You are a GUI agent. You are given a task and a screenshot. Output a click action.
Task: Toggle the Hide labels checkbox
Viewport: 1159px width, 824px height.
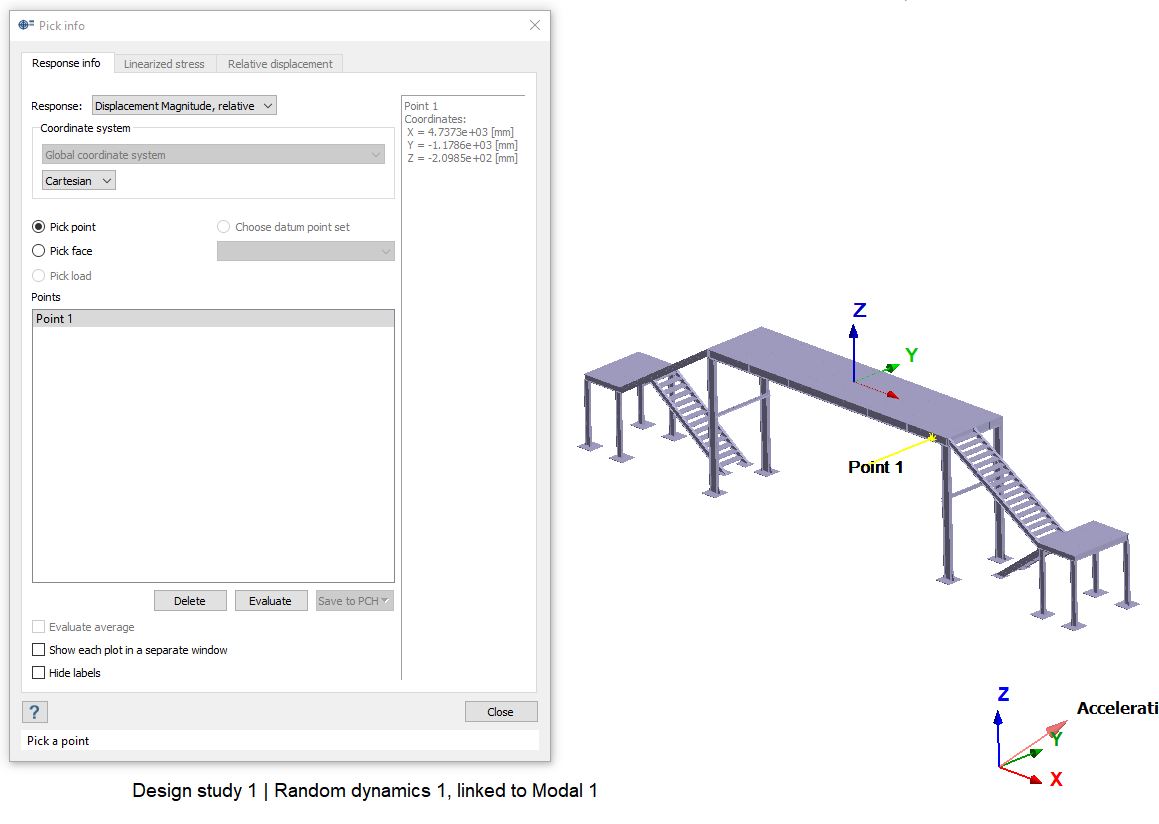coord(38,673)
